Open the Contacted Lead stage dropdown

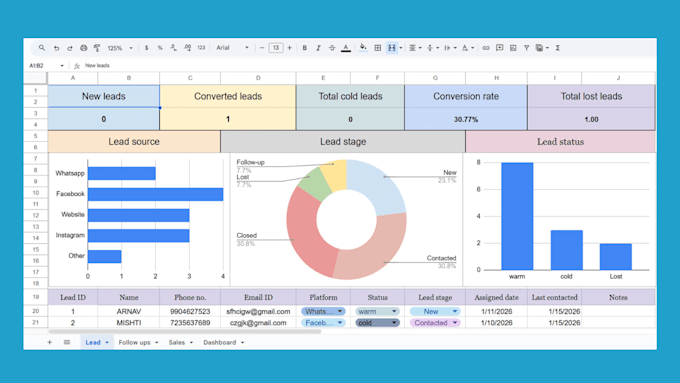(x=435, y=323)
